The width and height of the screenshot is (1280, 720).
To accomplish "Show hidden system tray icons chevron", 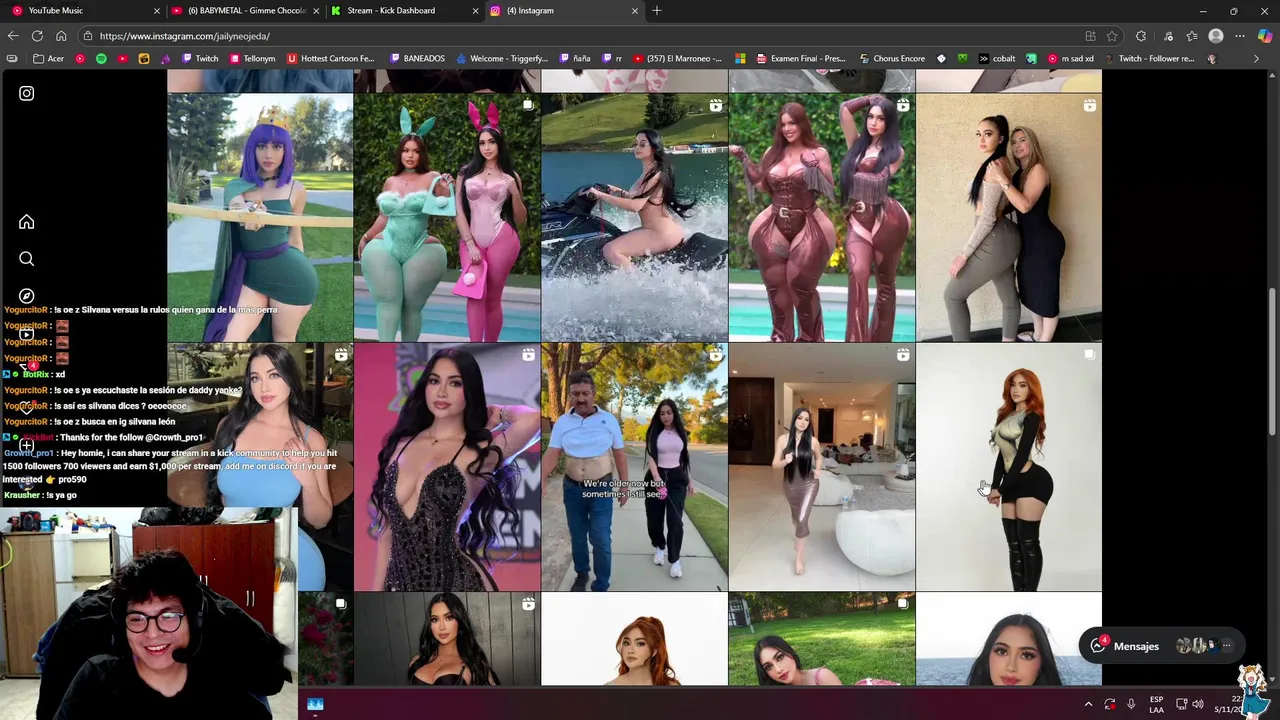I will [x=1089, y=704].
